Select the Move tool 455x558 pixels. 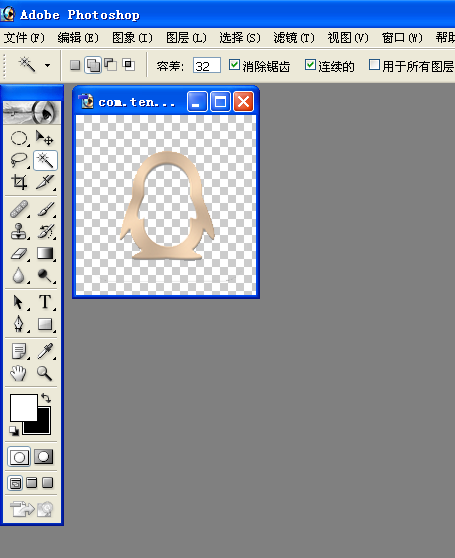coord(45,138)
